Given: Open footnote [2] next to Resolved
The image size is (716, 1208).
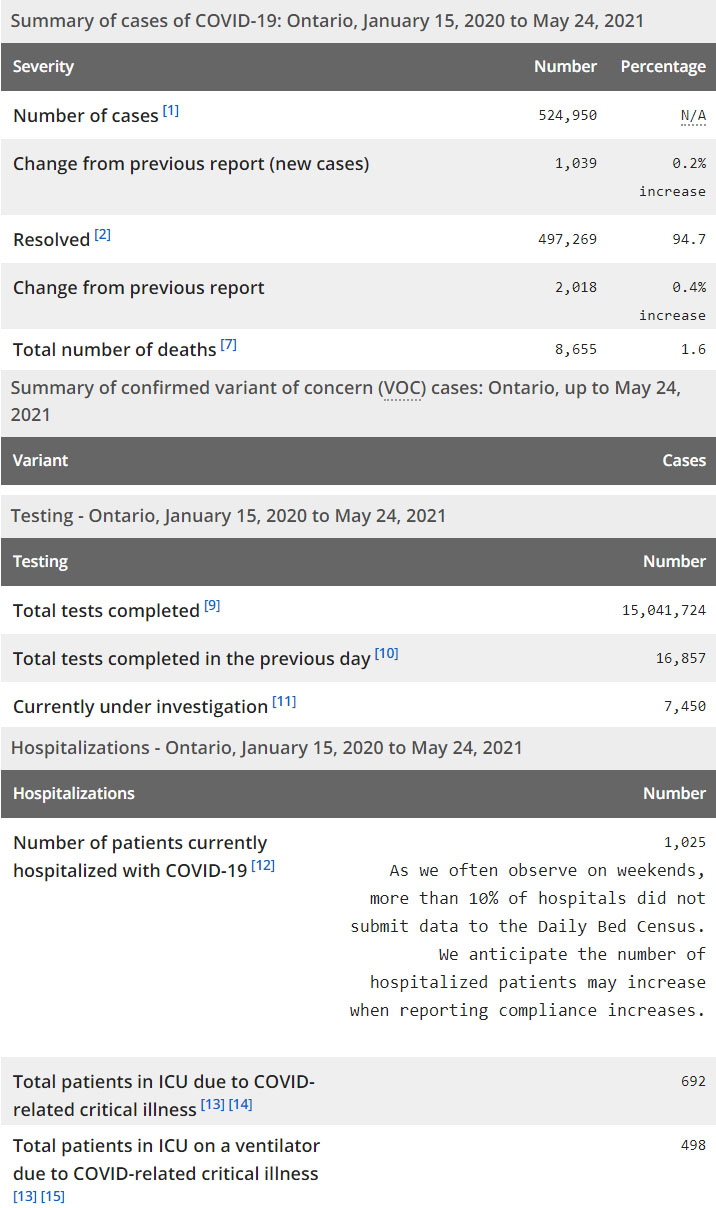Looking at the screenshot, I should (x=103, y=235).
